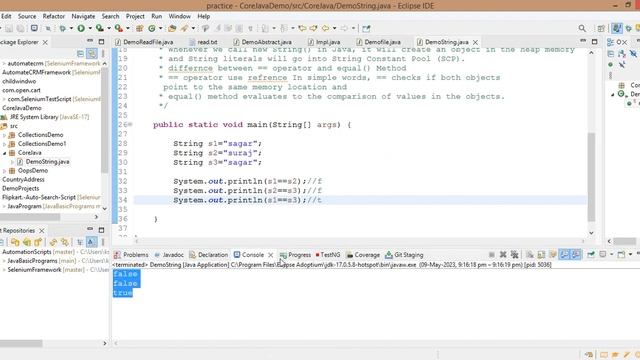Screen dimensions: 640x360
Task: Open External Tools dropdown arrow
Action: pyautogui.click(x=128, y=28)
